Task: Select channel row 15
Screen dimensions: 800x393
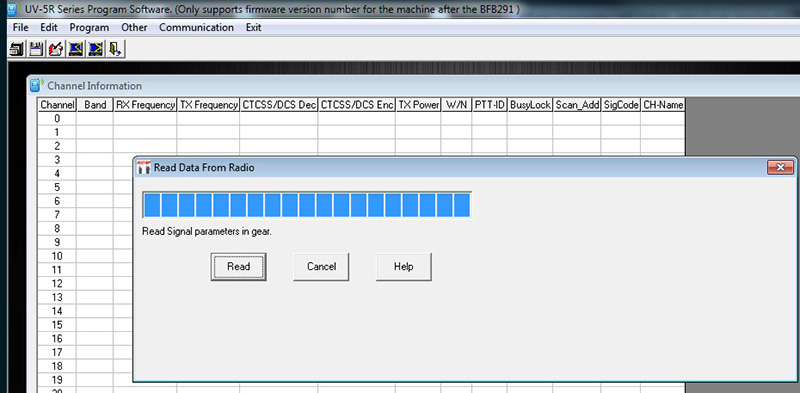Action: click(58, 325)
